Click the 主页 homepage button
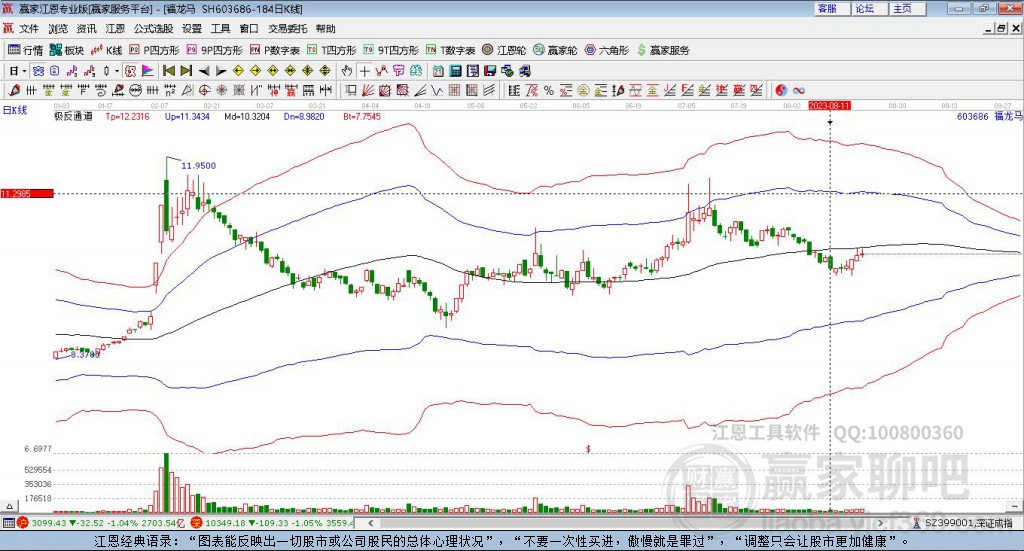This screenshot has width=1024, height=551. click(x=907, y=8)
